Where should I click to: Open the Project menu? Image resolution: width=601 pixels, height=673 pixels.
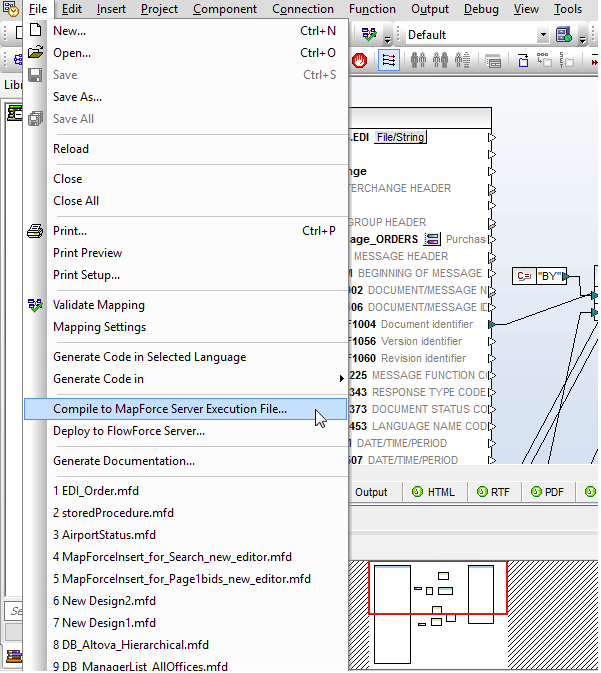click(x=159, y=9)
